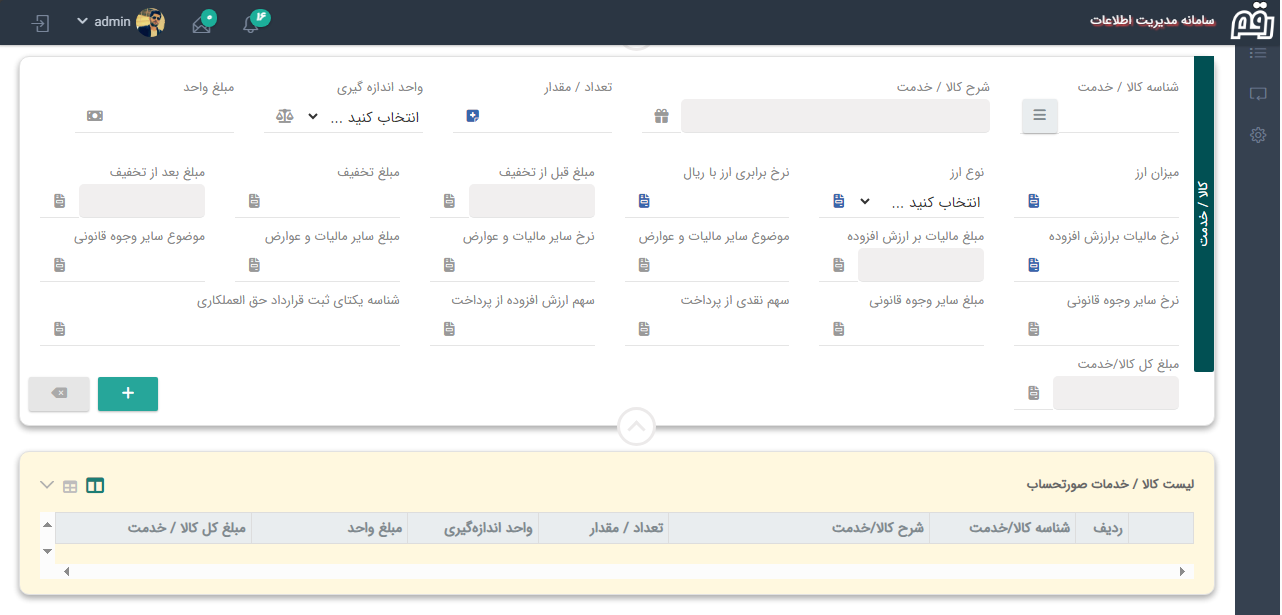Open the hamburger menu beside شناسه کالا / خدمت
1282x615 pixels.
click(x=1039, y=116)
